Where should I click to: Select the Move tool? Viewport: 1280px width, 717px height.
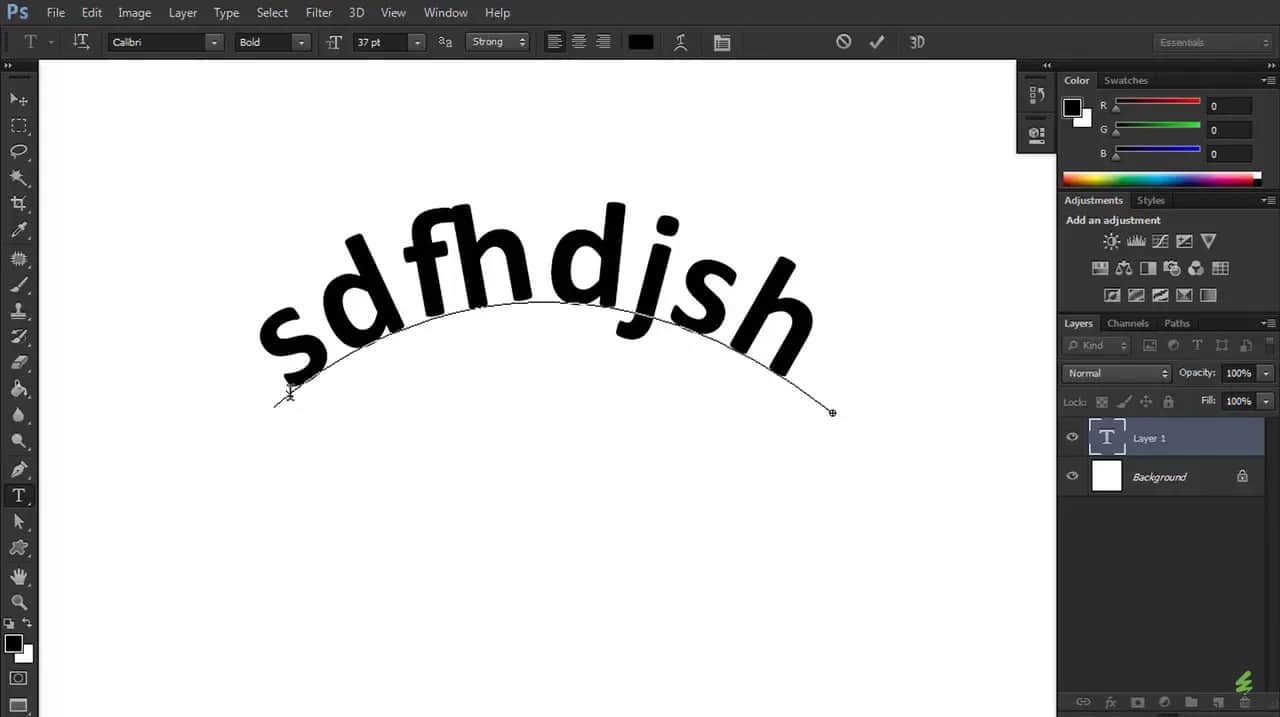point(18,99)
